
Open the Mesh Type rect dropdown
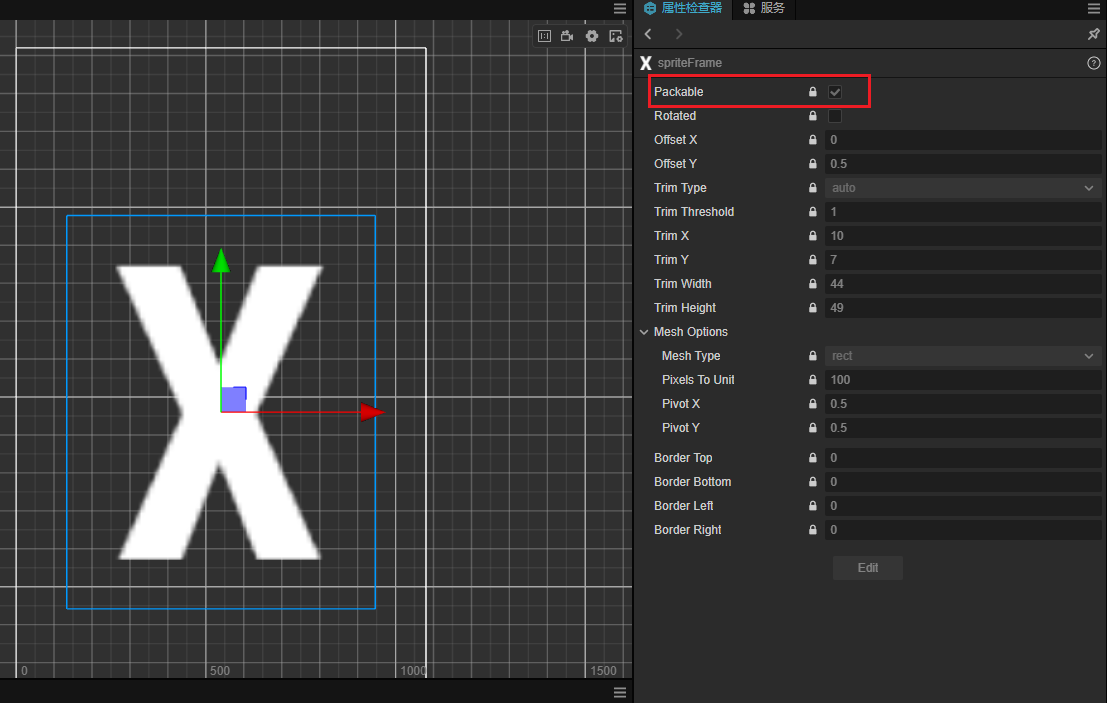pos(963,356)
